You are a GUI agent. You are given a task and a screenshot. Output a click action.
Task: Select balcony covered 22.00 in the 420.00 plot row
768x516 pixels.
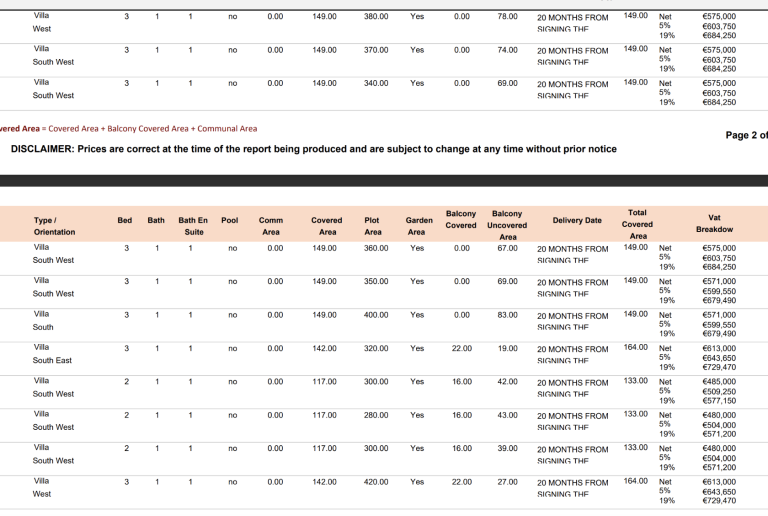(x=461, y=482)
